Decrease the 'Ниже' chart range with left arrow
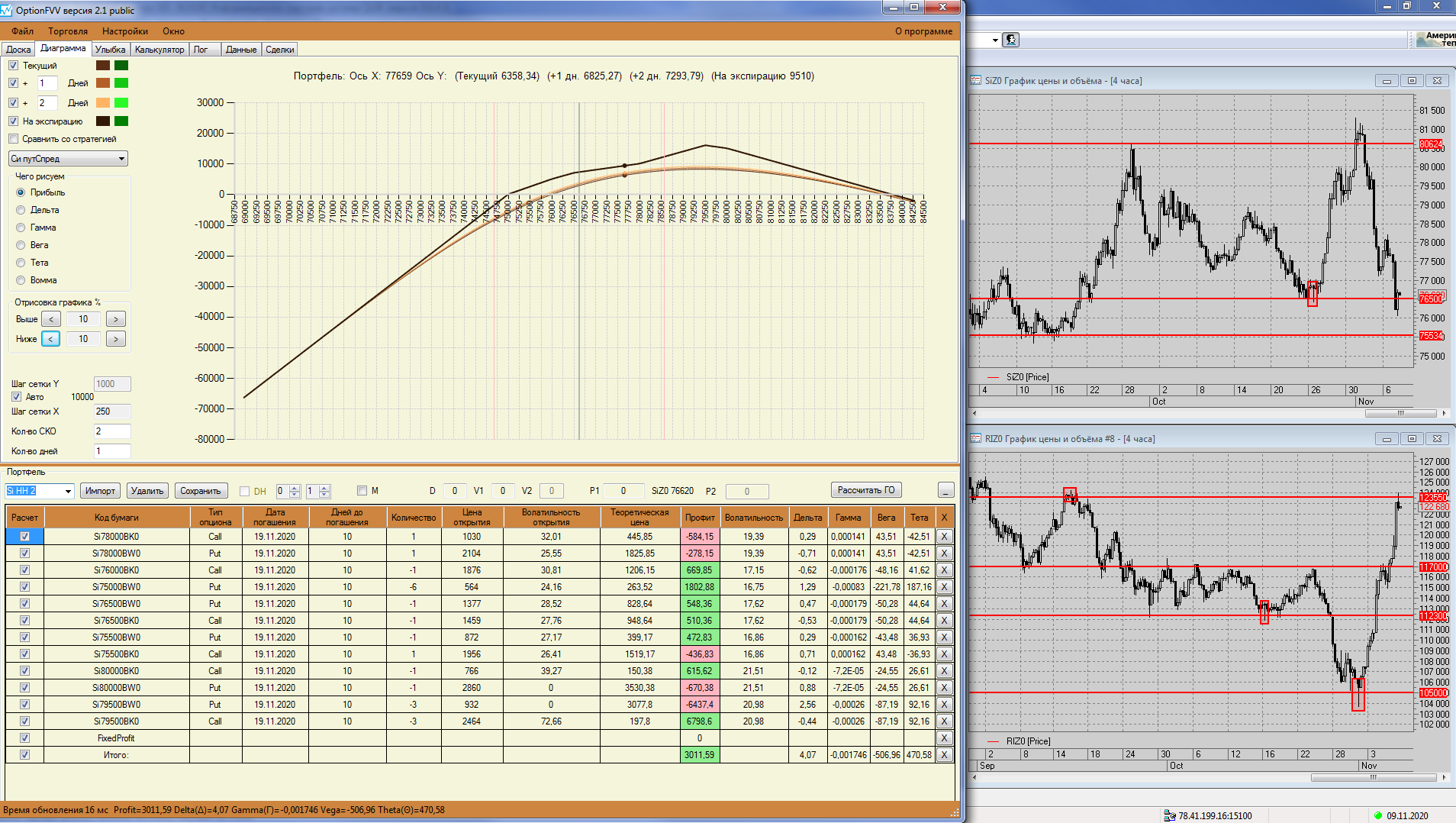This screenshot has width=1456, height=823. [x=51, y=339]
